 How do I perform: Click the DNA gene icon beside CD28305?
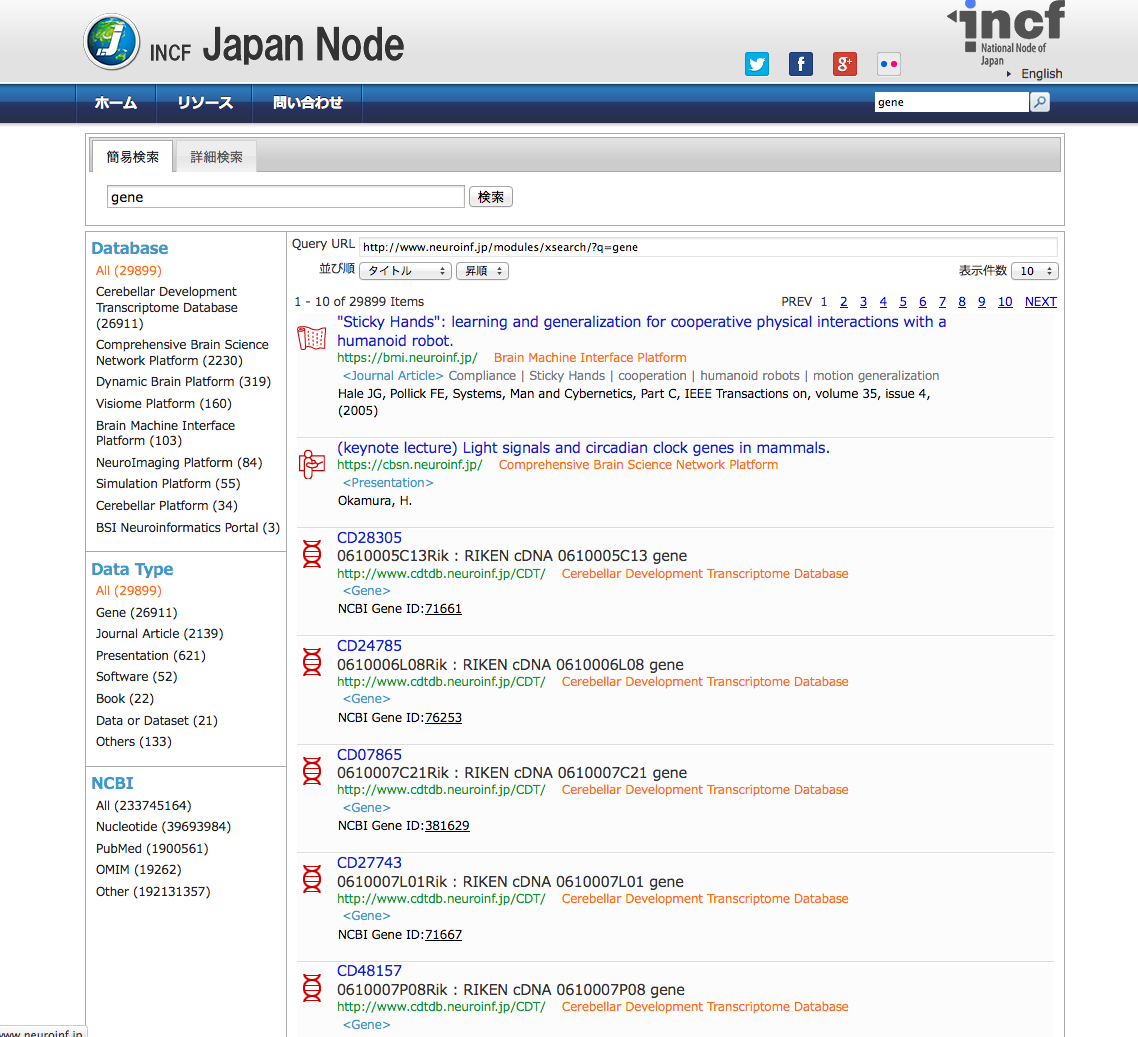tap(312, 554)
